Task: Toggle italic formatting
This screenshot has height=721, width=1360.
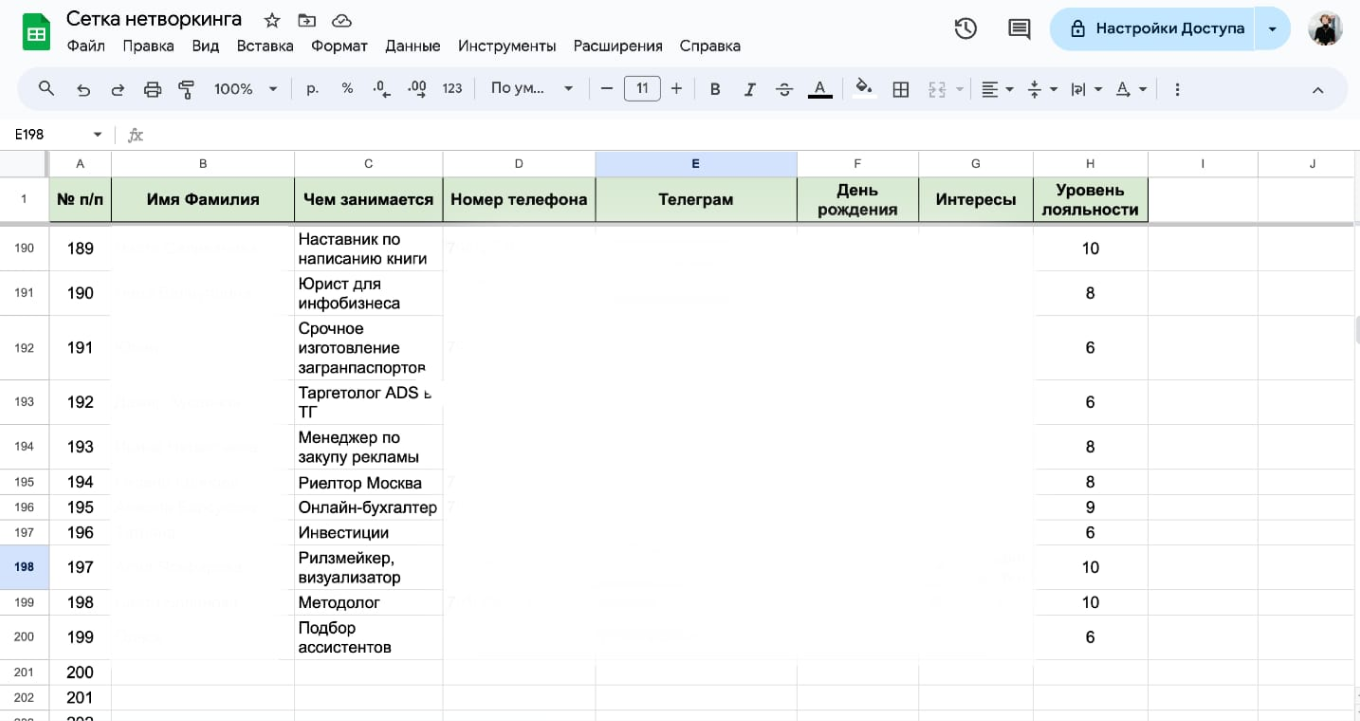Action: click(749, 89)
